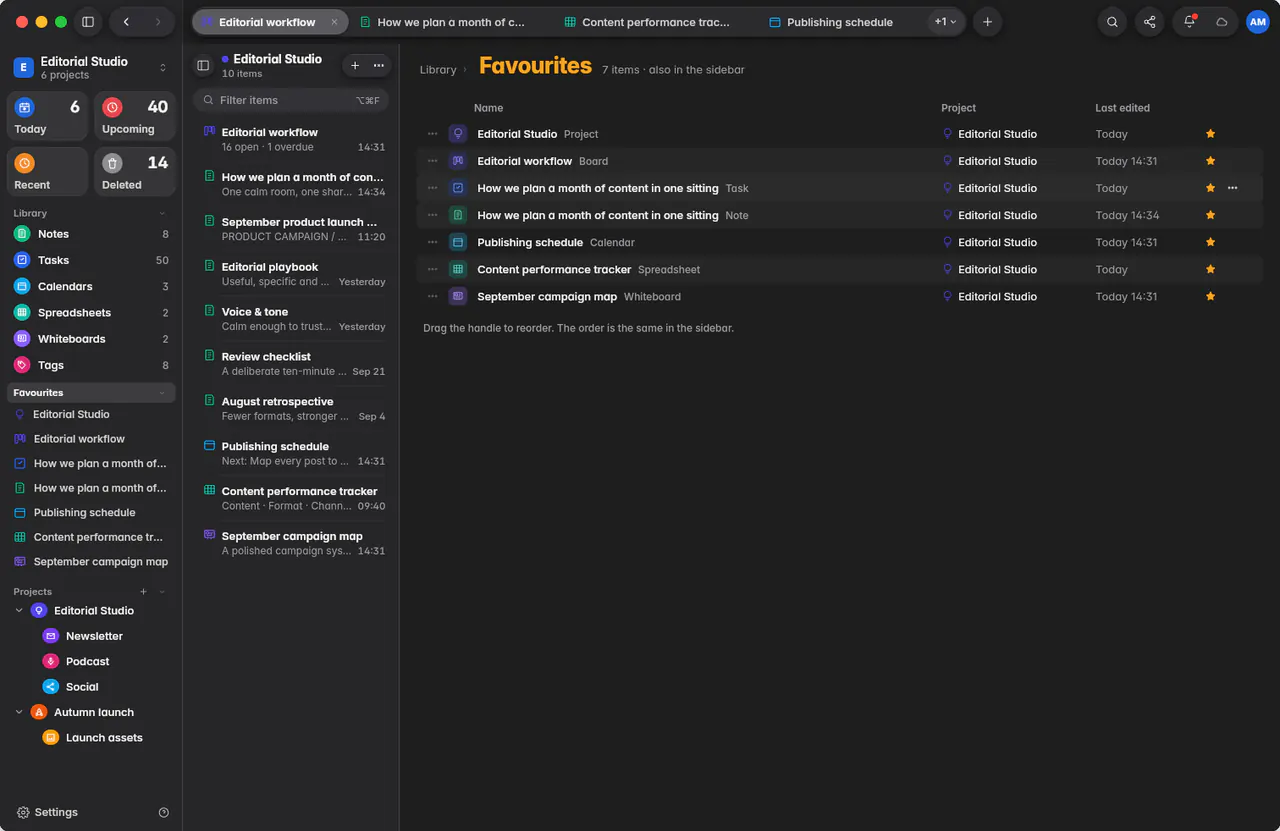Remove star from September campaign map
The image size is (1280, 831).
pyautogui.click(x=1210, y=297)
